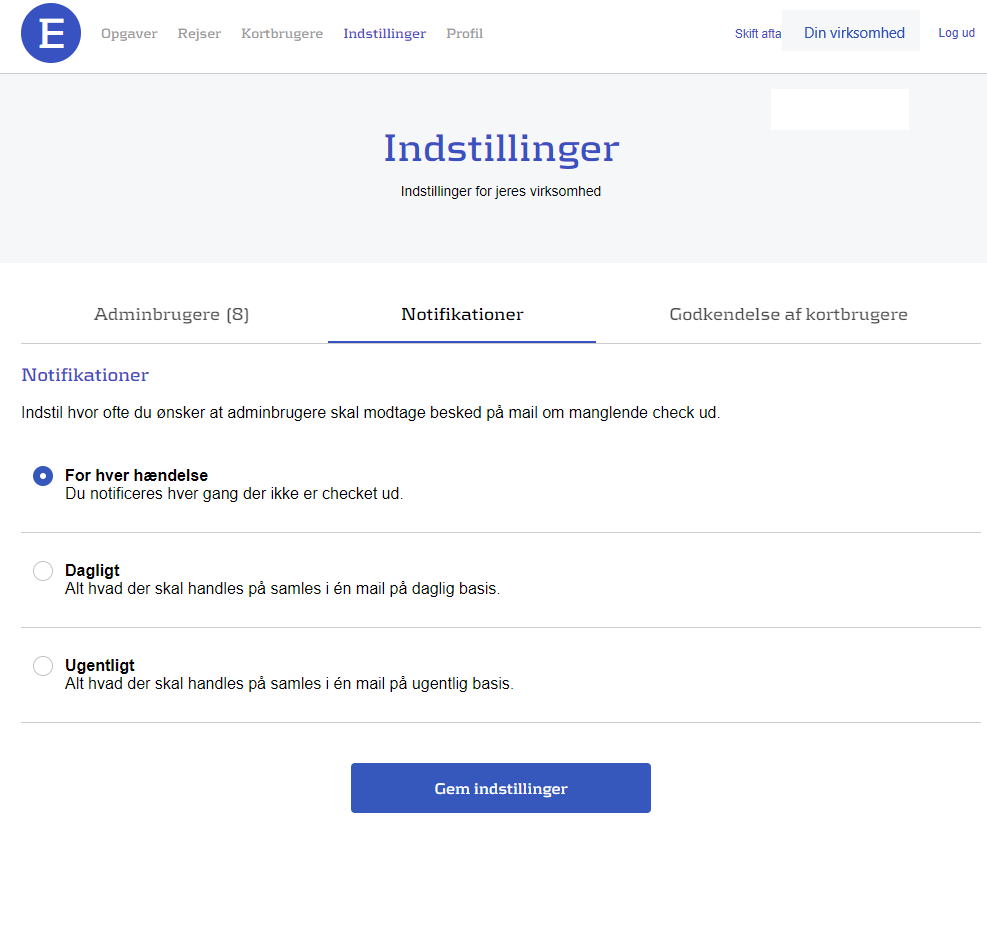Enable the Ugentligt radio option
The width and height of the screenshot is (987, 948).
click(43, 666)
